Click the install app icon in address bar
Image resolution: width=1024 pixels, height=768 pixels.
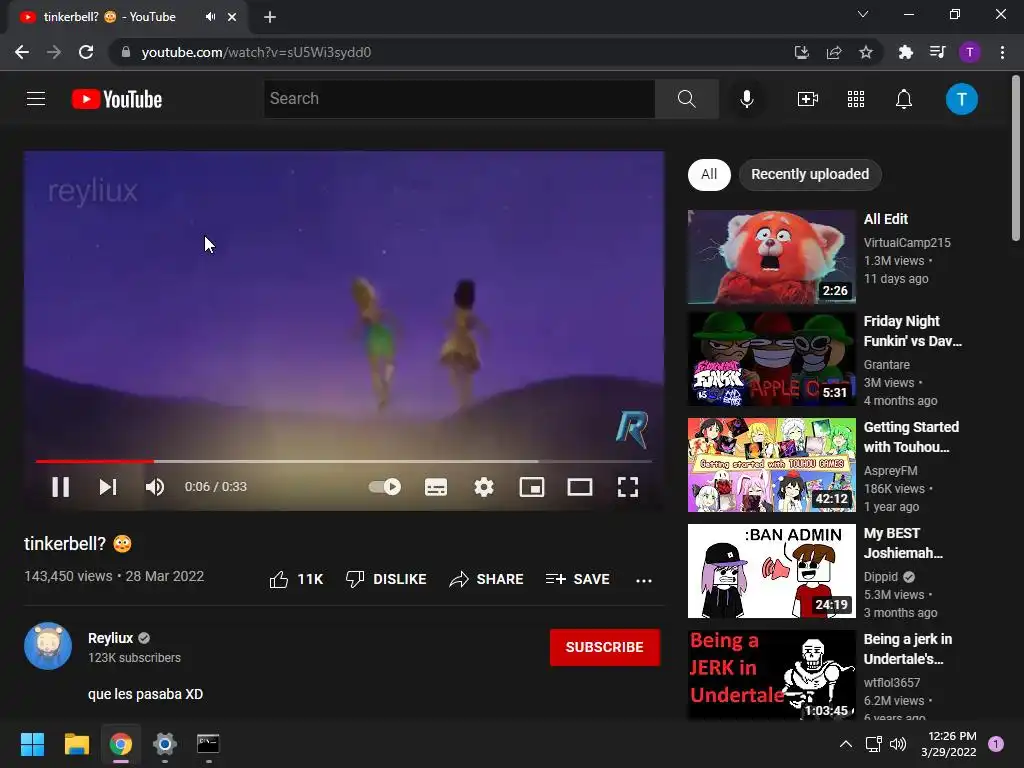point(802,52)
